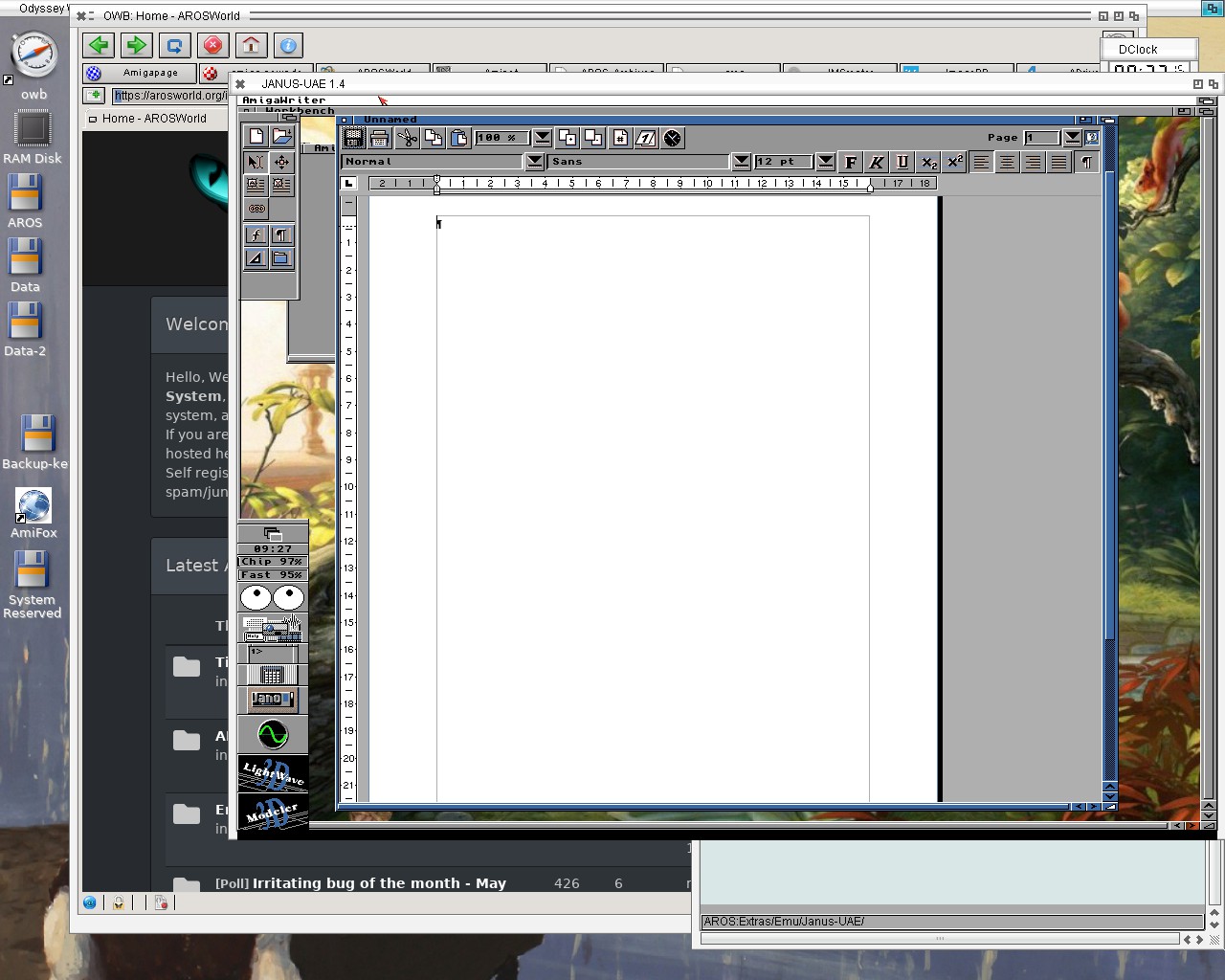This screenshot has height=980, width=1225.
Task: Select the Home - AROSWorld browser tab
Action: coord(153,119)
